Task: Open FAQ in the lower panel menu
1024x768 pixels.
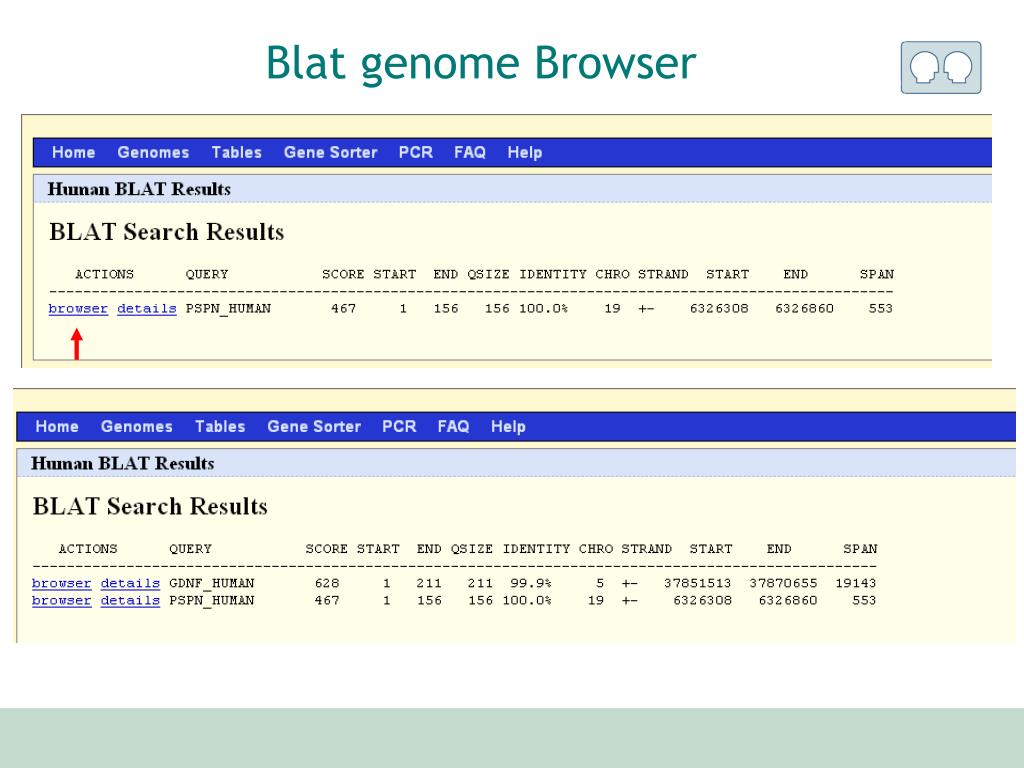Action: pos(454,426)
